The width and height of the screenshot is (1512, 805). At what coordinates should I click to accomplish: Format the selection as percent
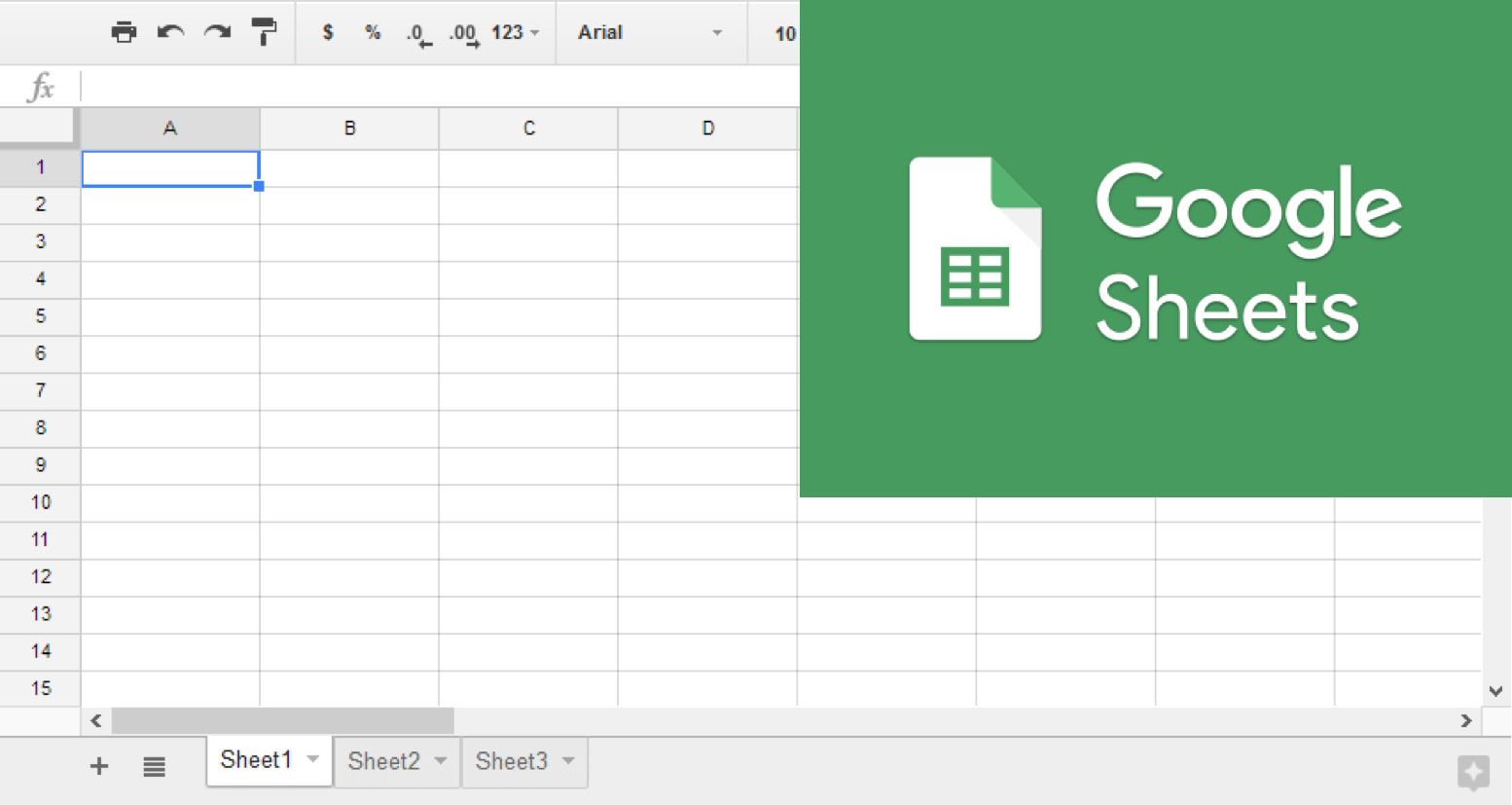pyautogui.click(x=373, y=32)
